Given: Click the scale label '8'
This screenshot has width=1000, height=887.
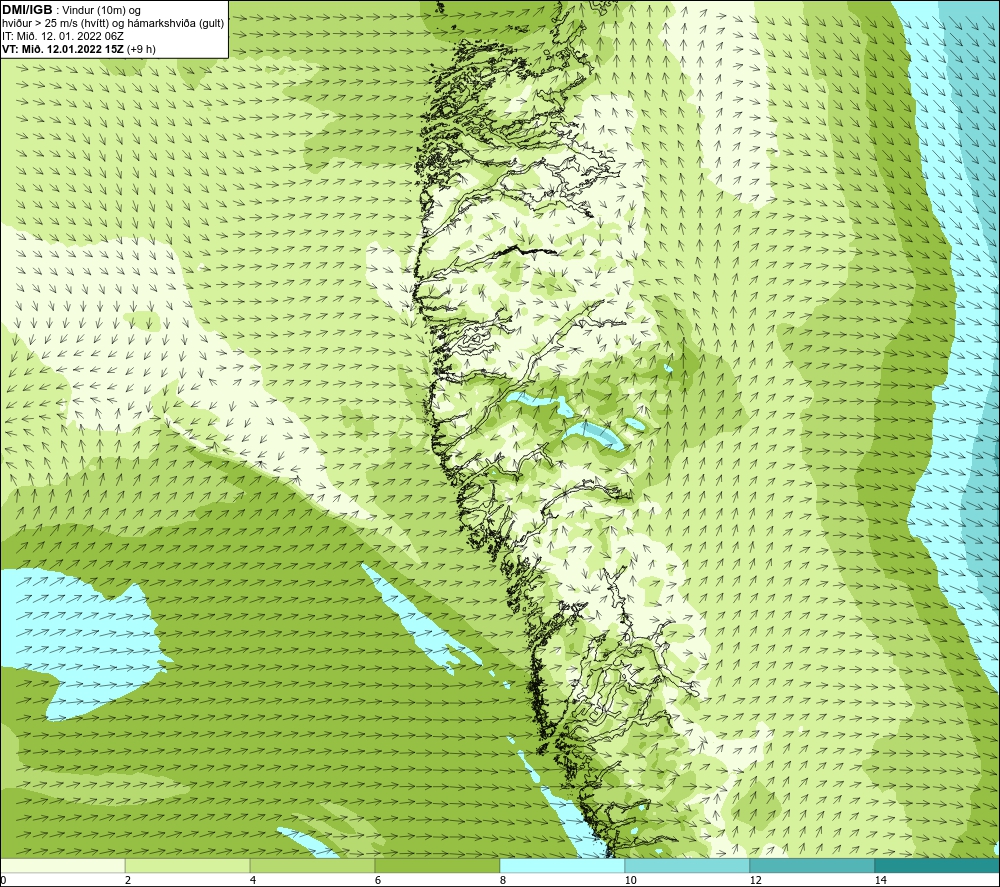Looking at the screenshot, I should (x=503, y=881).
